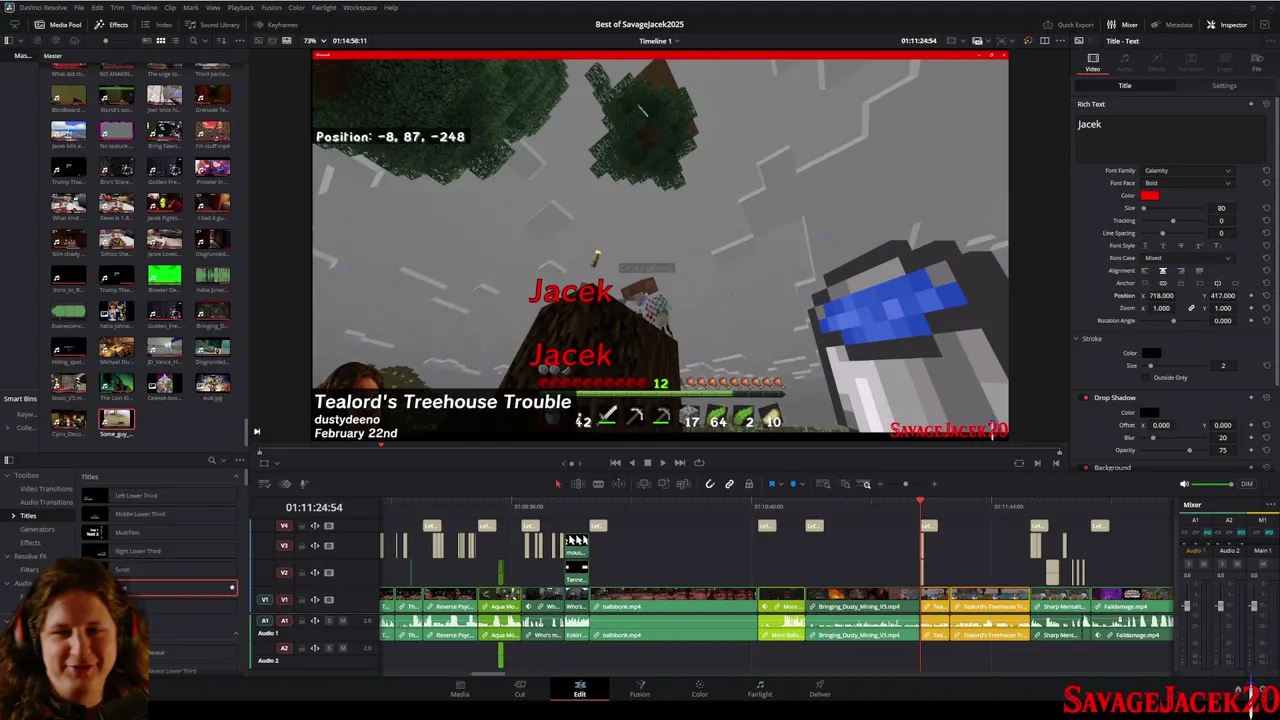Open the Timeline 1 name dropdown
The image size is (1280, 720).
pos(659,41)
